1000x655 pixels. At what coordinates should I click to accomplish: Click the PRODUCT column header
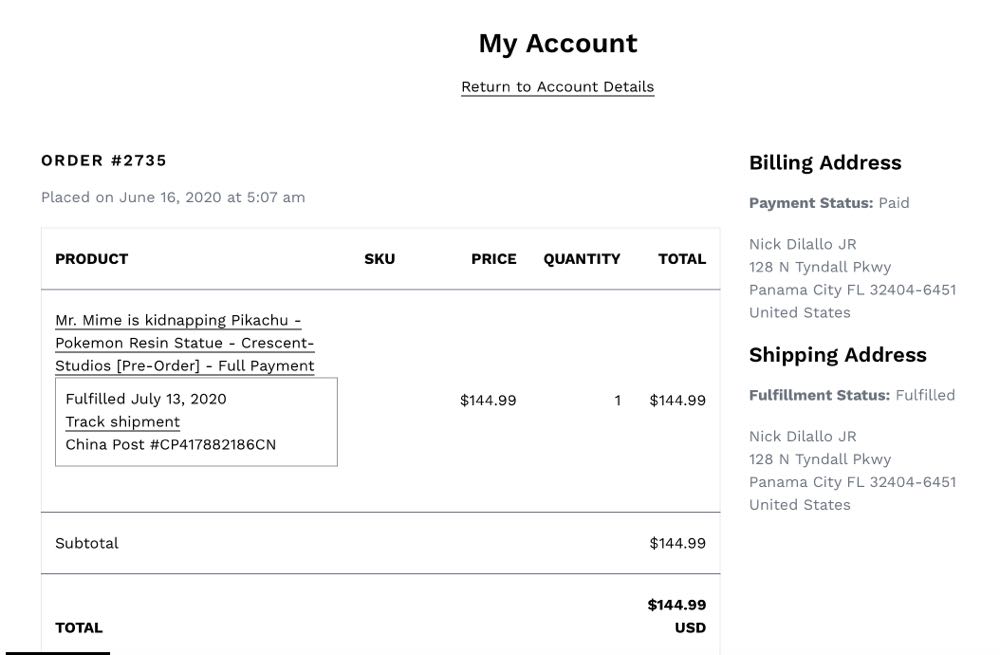92,259
